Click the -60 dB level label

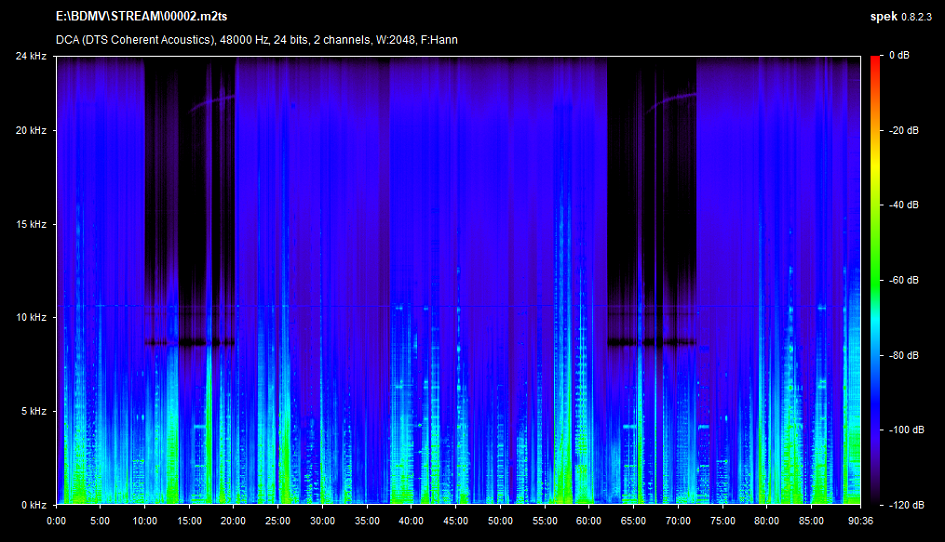(x=901, y=280)
